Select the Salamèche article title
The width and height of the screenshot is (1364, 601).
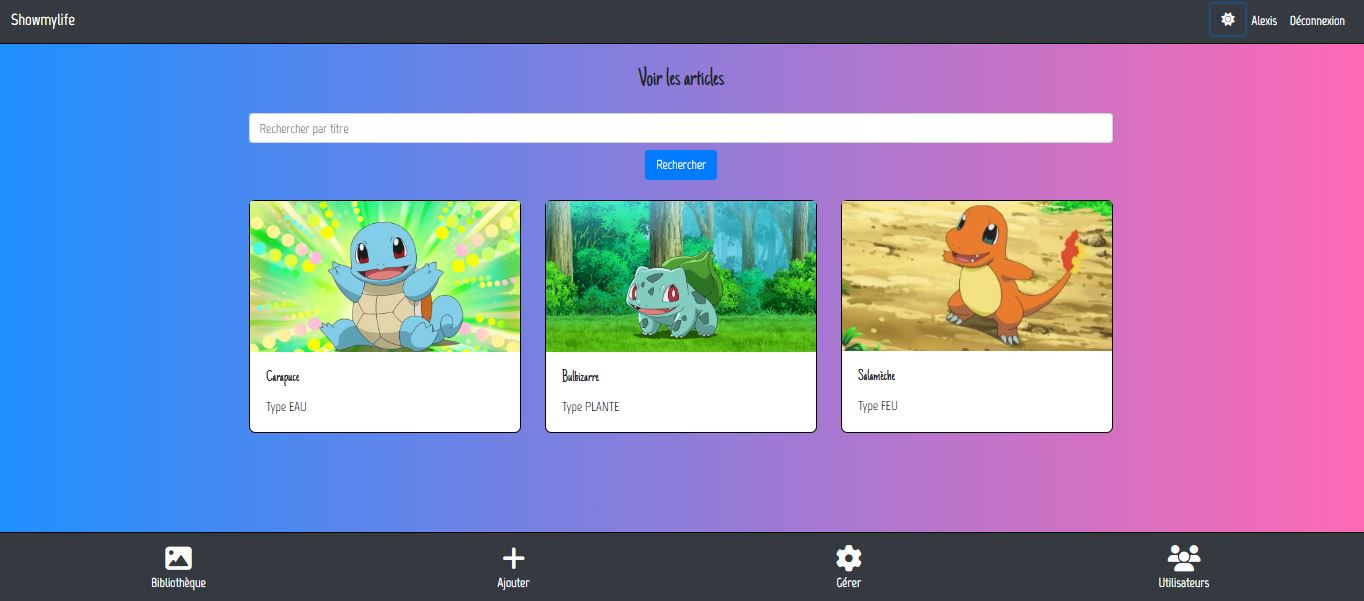click(876, 376)
